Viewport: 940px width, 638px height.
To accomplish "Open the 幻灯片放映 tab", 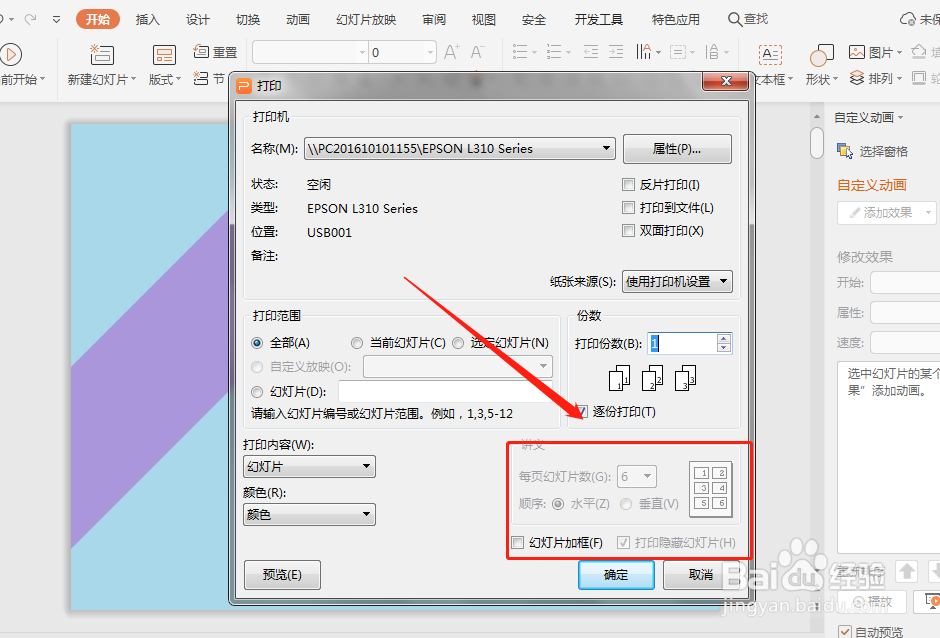I will (x=368, y=18).
